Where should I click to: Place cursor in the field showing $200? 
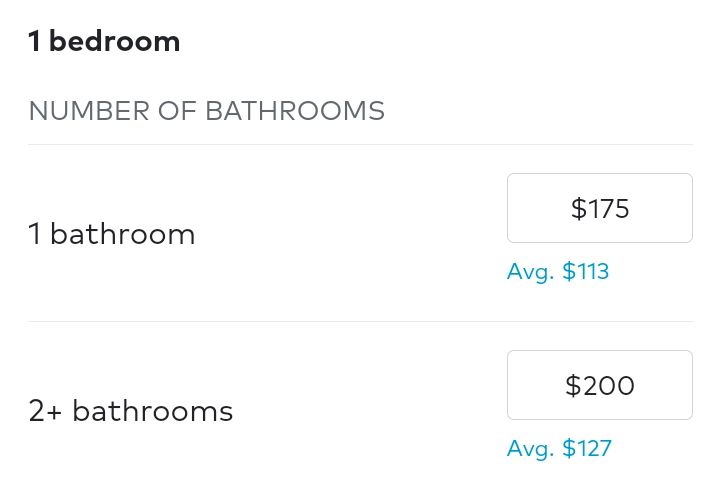[x=599, y=385]
